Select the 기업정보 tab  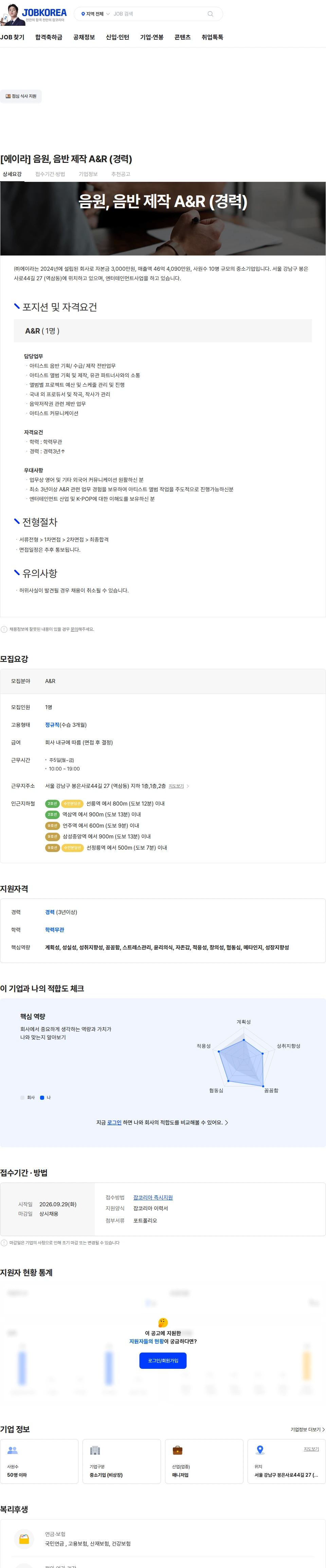point(88,174)
